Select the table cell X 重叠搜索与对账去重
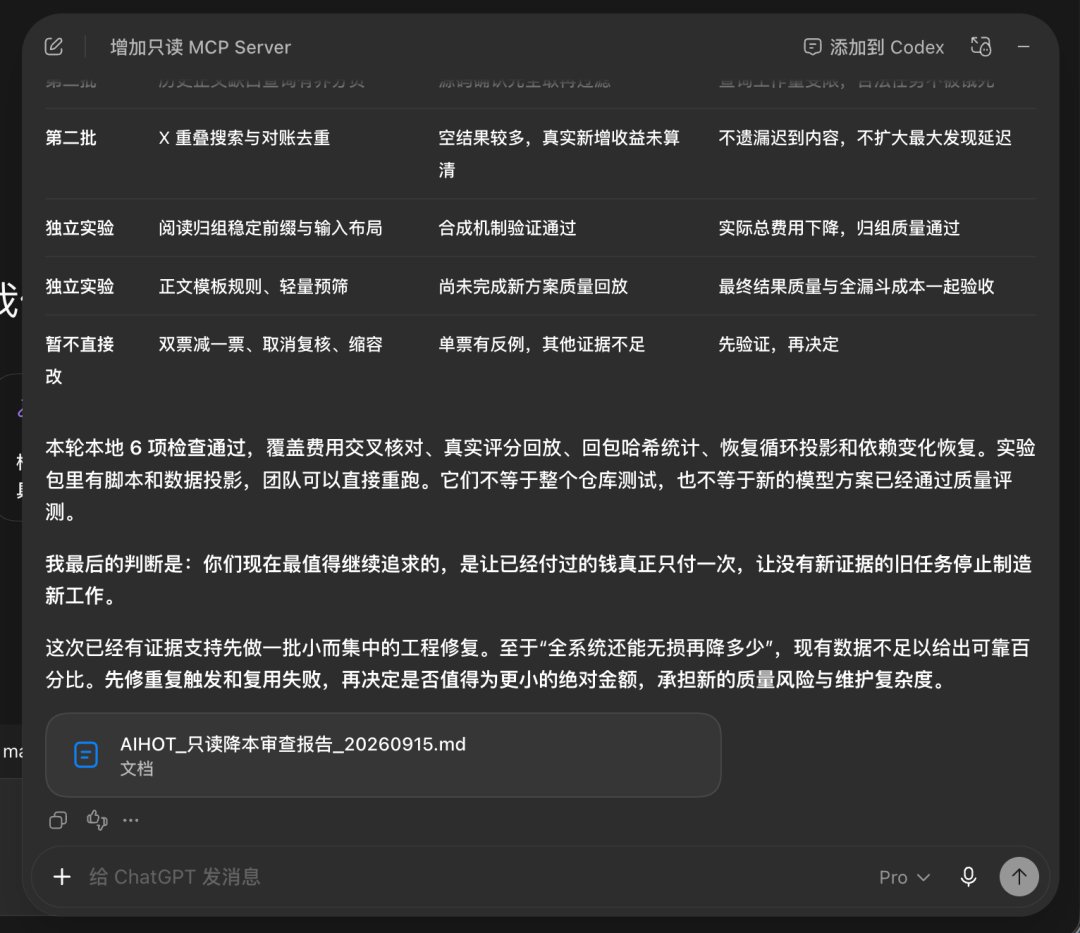The height and width of the screenshot is (933, 1080). coord(245,138)
